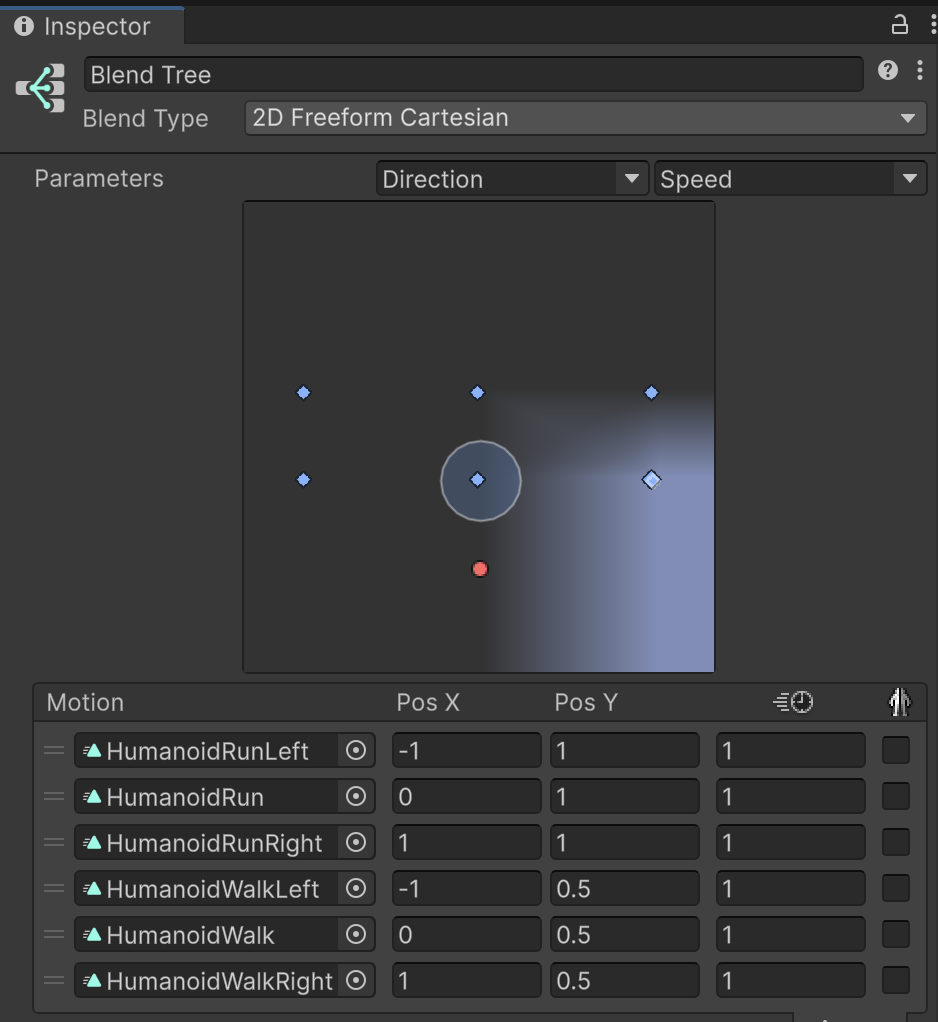Click Pos X field of HumanoidWalkLeft
The width and height of the screenshot is (938, 1022).
(466, 888)
